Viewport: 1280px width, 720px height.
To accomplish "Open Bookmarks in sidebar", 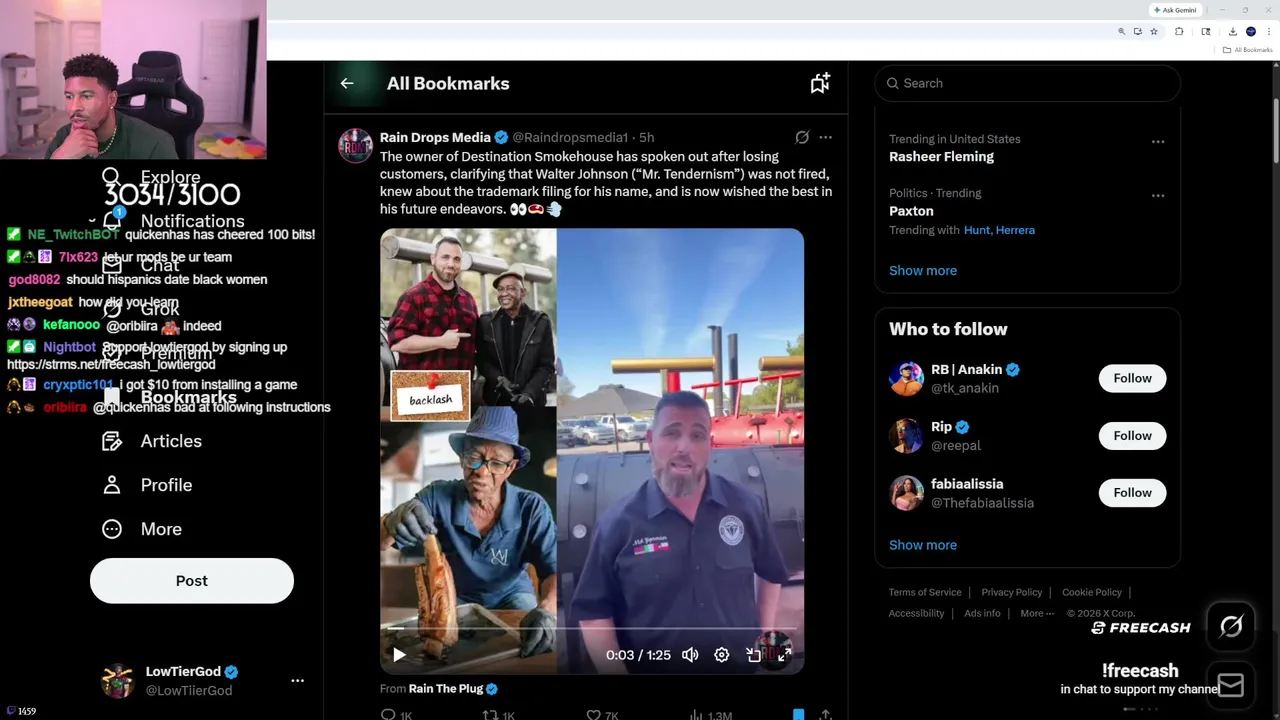I will [168, 397].
